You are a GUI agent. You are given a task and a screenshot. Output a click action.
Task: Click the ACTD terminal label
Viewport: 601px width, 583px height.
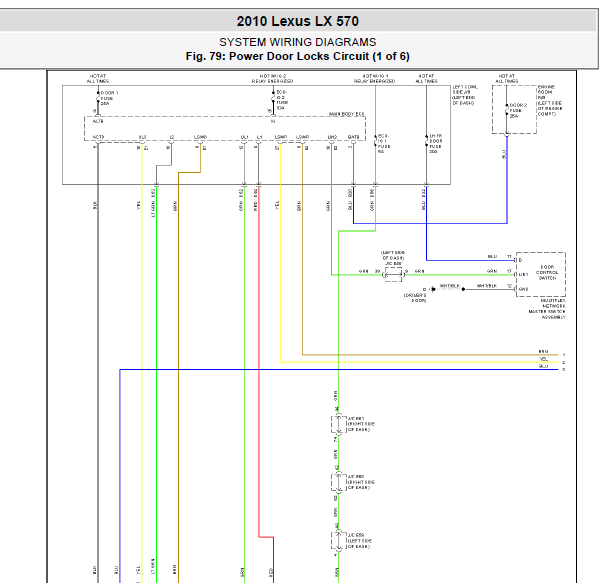pos(98,137)
